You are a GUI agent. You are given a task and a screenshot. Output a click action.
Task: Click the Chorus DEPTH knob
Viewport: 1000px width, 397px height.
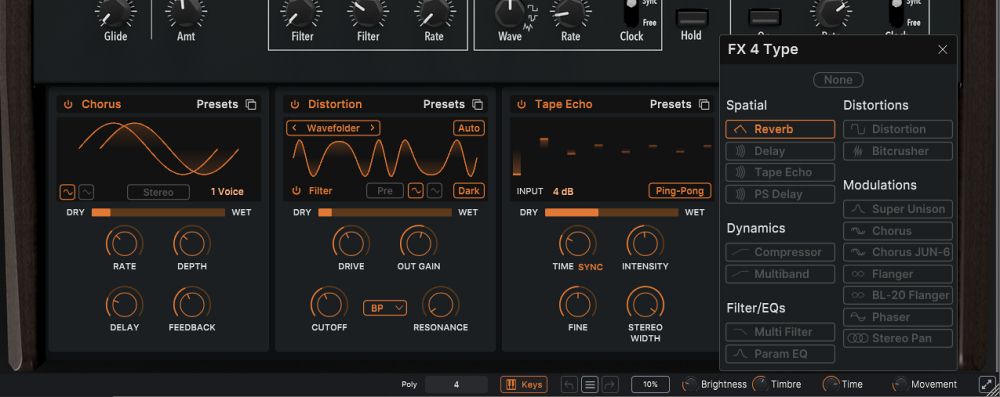(192, 243)
